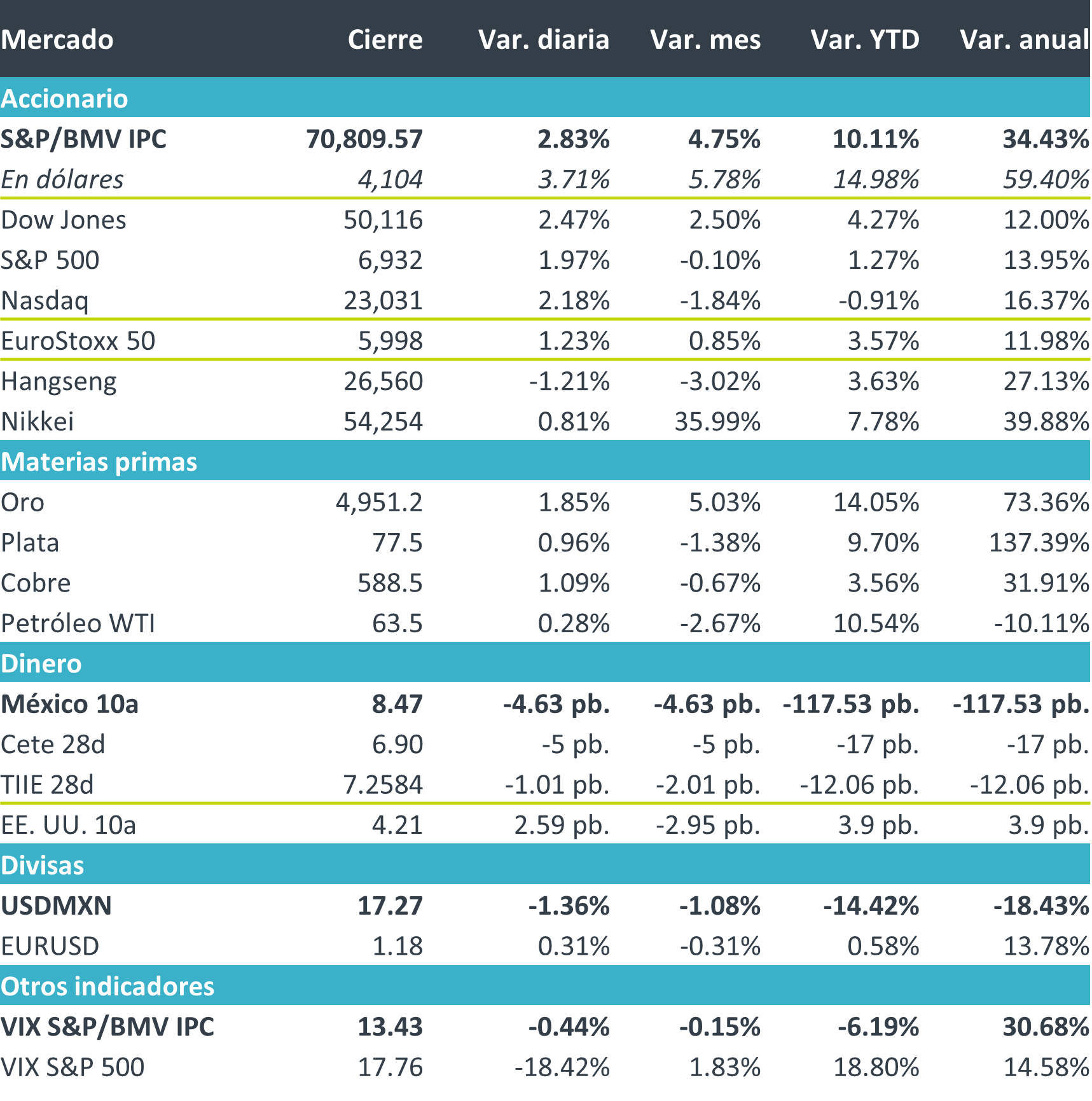Select the Plata annual change 137.39%

coord(1039,543)
